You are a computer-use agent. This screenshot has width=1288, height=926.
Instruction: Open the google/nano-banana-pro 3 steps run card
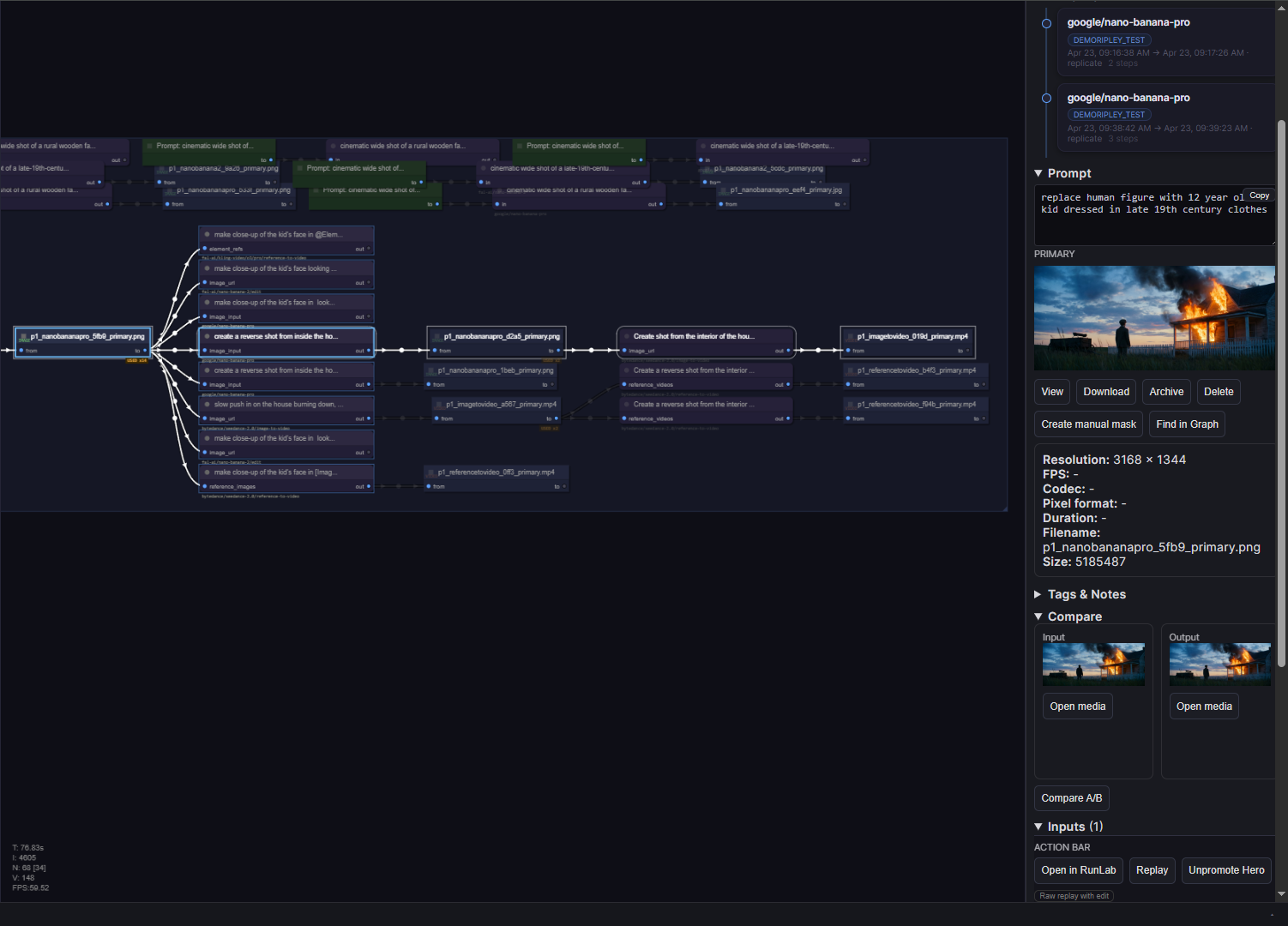1166,117
